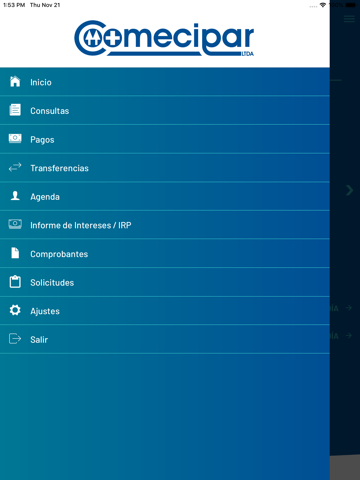360x480 pixels.
Task: Select the person icon next to Agenda
Action: (15, 196)
